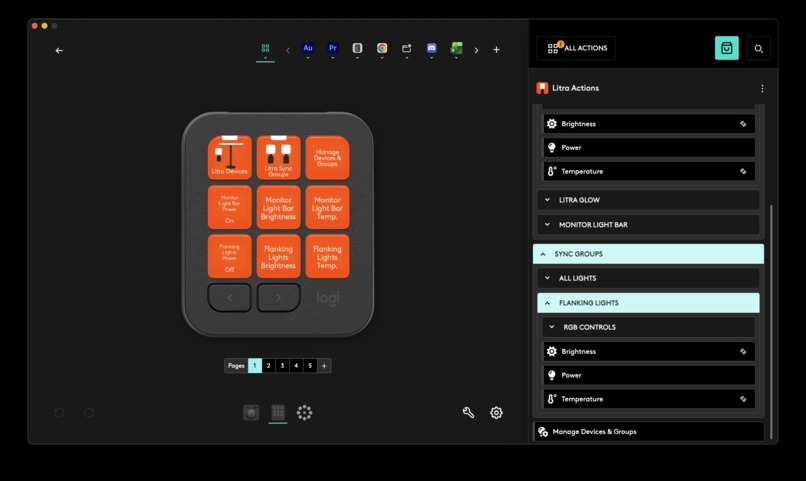Image resolution: width=806 pixels, height=481 pixels.
Task: Go to page 5
Action: (x=310, y=365)
